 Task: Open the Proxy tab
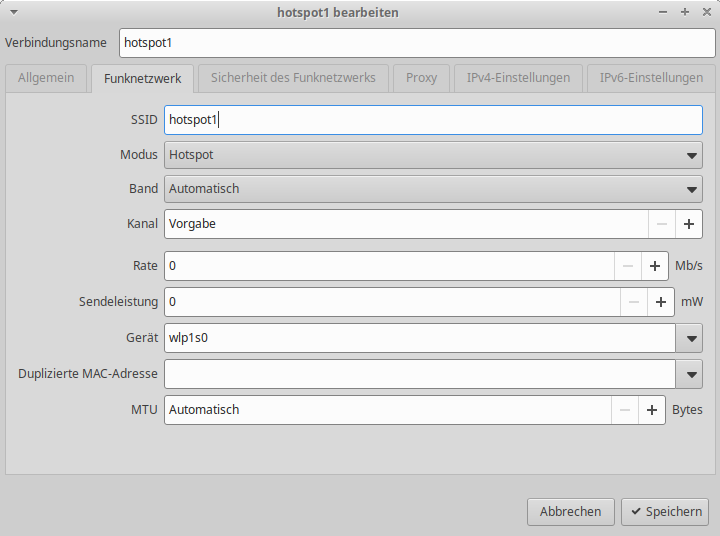(x=421, y=78)
